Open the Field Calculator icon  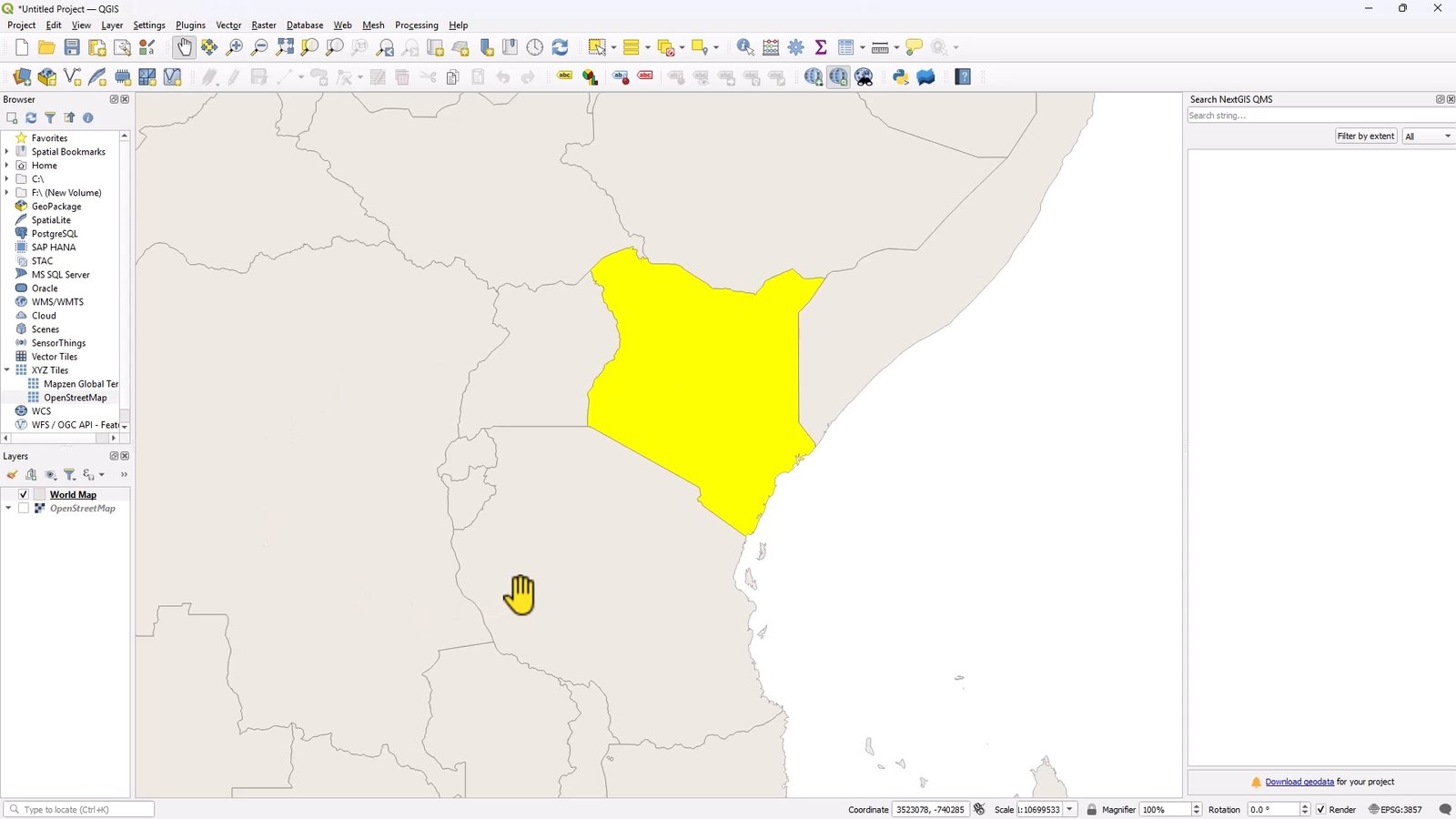(x=770, y=46)
